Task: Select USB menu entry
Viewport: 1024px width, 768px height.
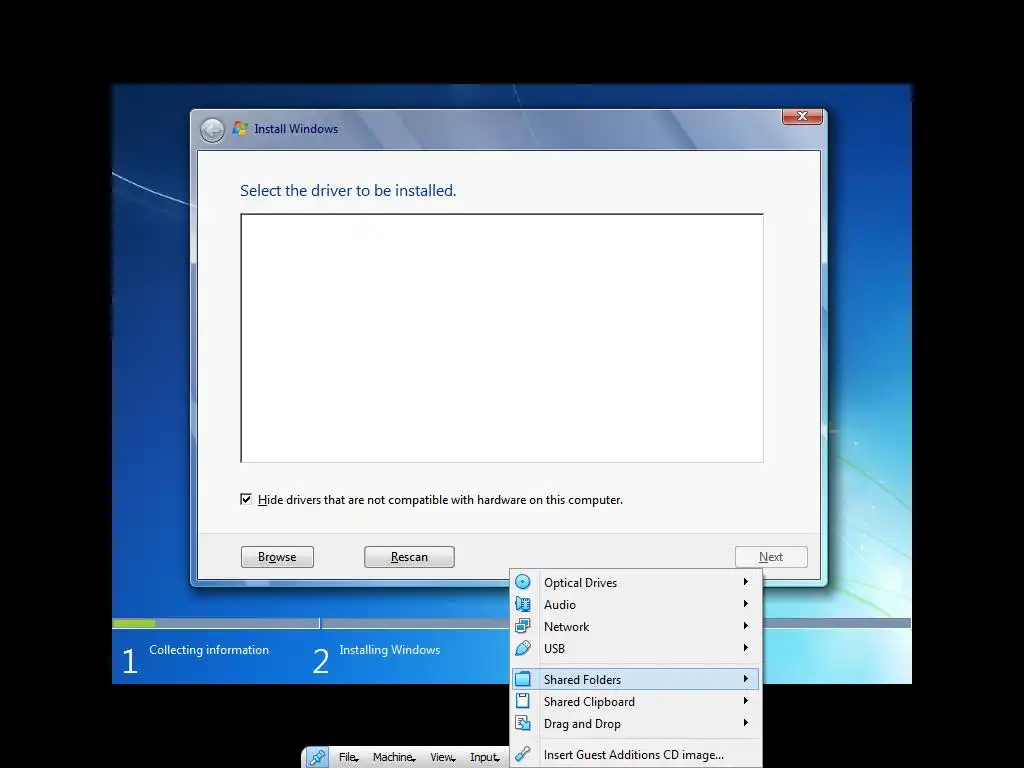Action: 635,648
